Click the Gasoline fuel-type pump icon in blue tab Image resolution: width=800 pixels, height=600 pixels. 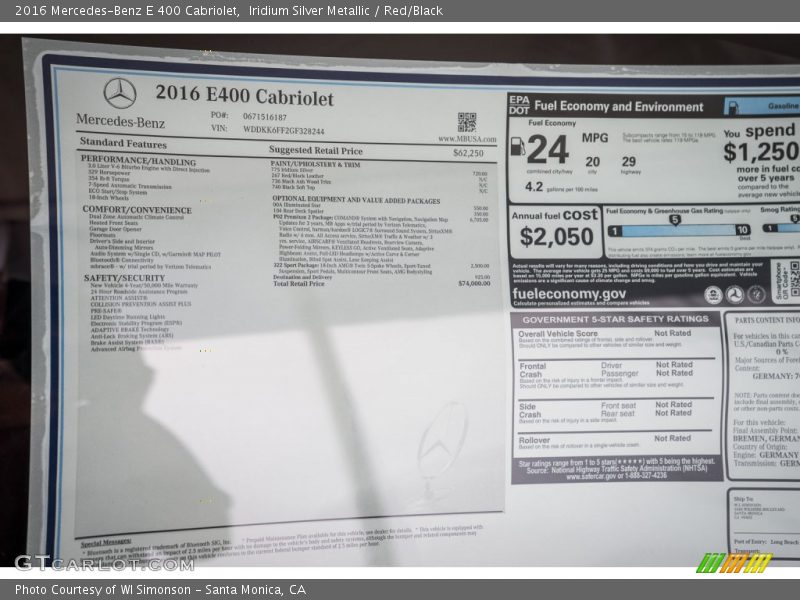pos(733,107)
